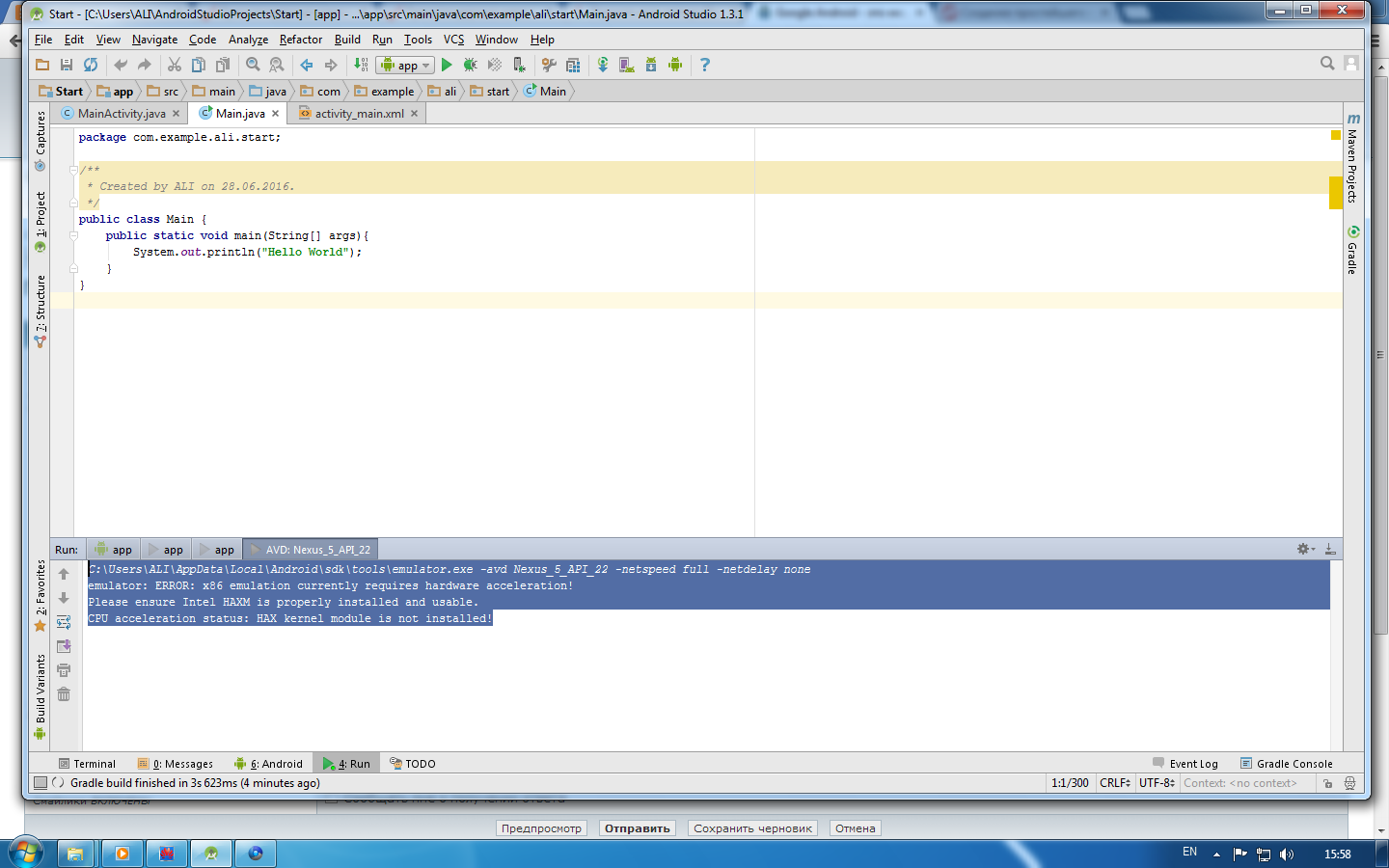
Task: Open the UTF-8 encoding dropdown
Action: click(1157, 783)
